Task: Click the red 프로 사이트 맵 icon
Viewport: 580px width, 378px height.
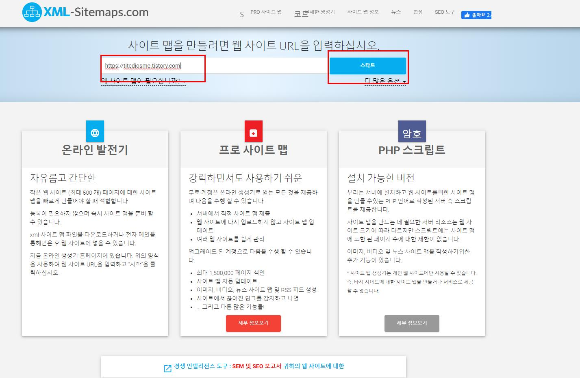Action: [x=253, y=131]
